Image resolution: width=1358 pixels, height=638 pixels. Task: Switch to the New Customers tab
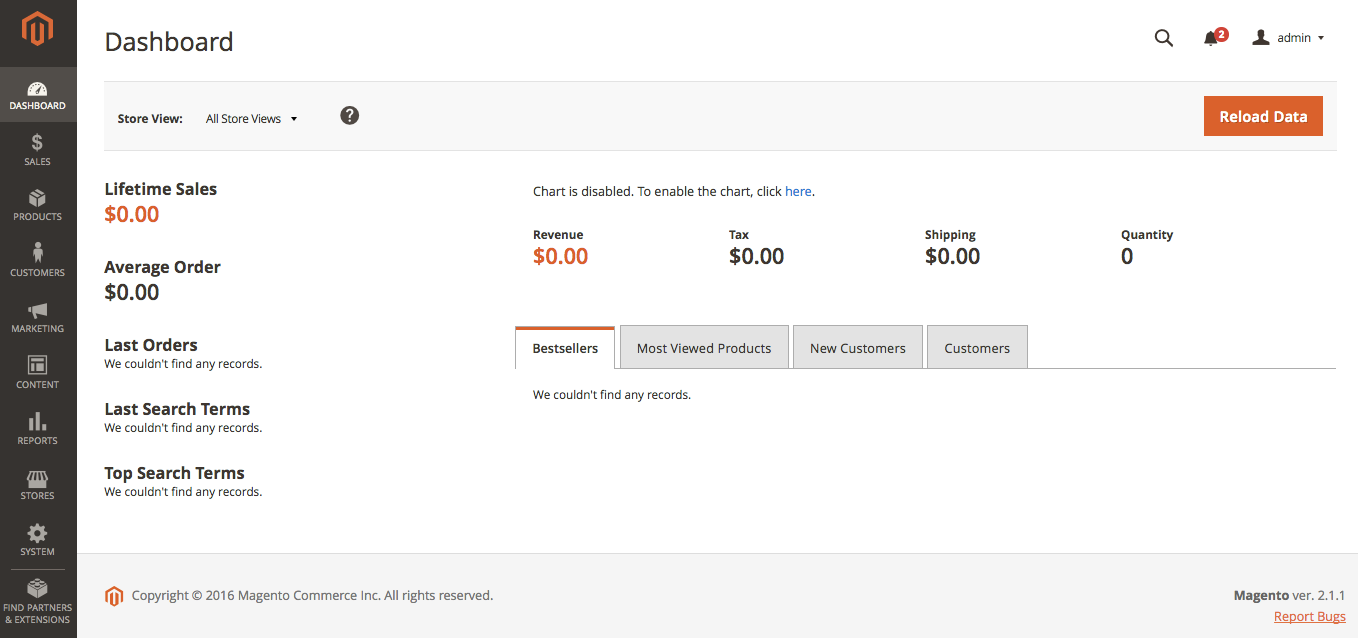pos(857,348)
